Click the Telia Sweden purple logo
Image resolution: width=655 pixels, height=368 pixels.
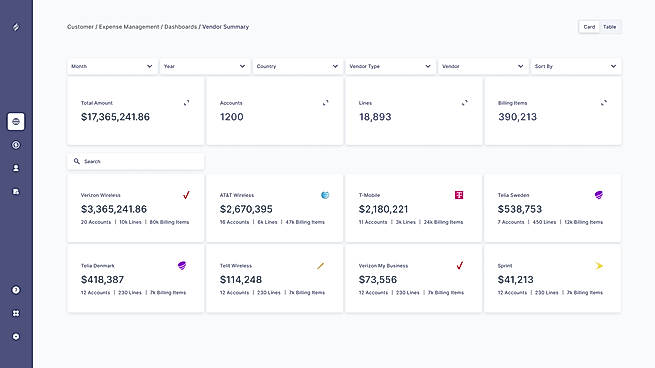pyautogui.click(x=599, y=195)
